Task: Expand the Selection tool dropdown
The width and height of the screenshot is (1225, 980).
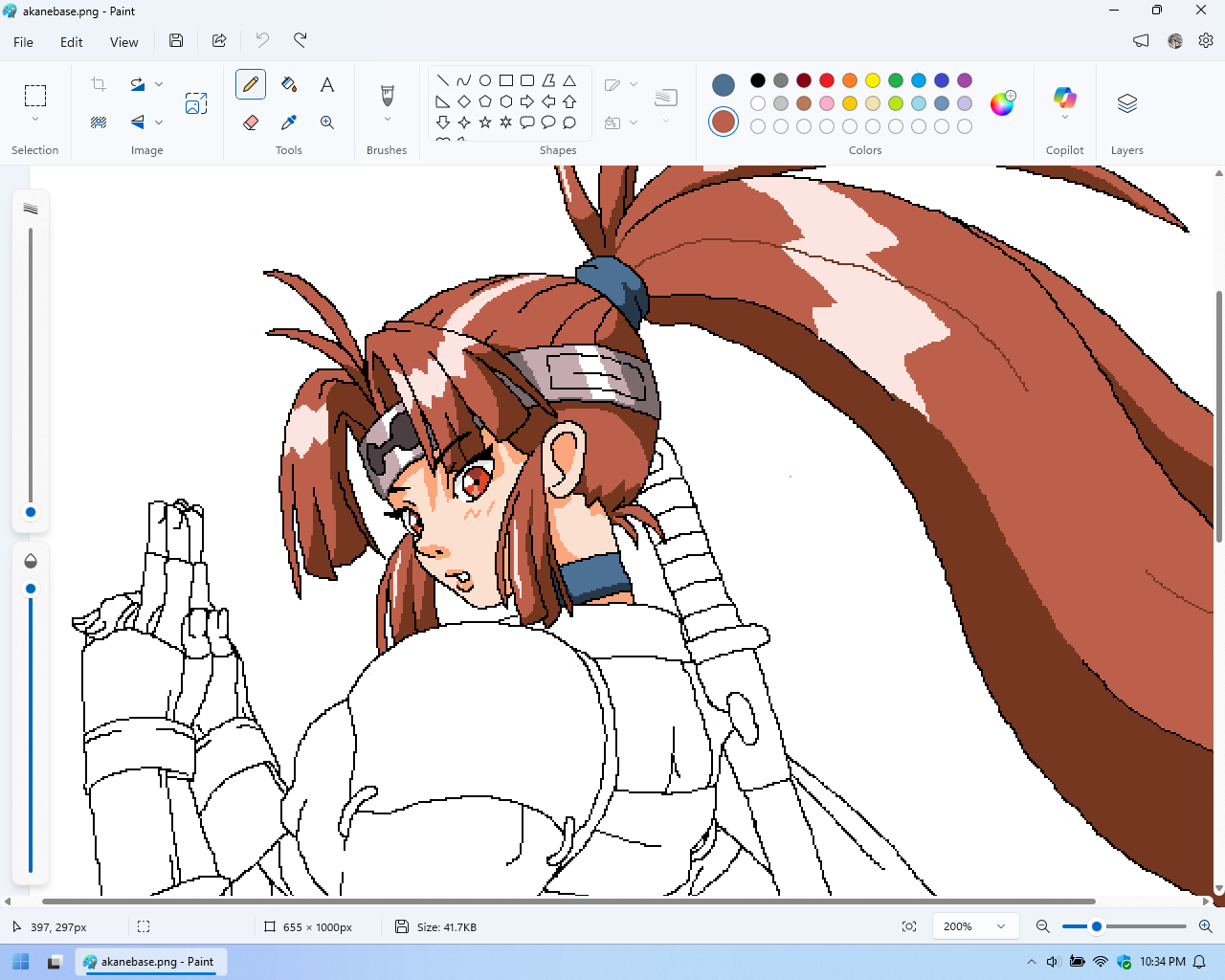Action: [35, 120]
